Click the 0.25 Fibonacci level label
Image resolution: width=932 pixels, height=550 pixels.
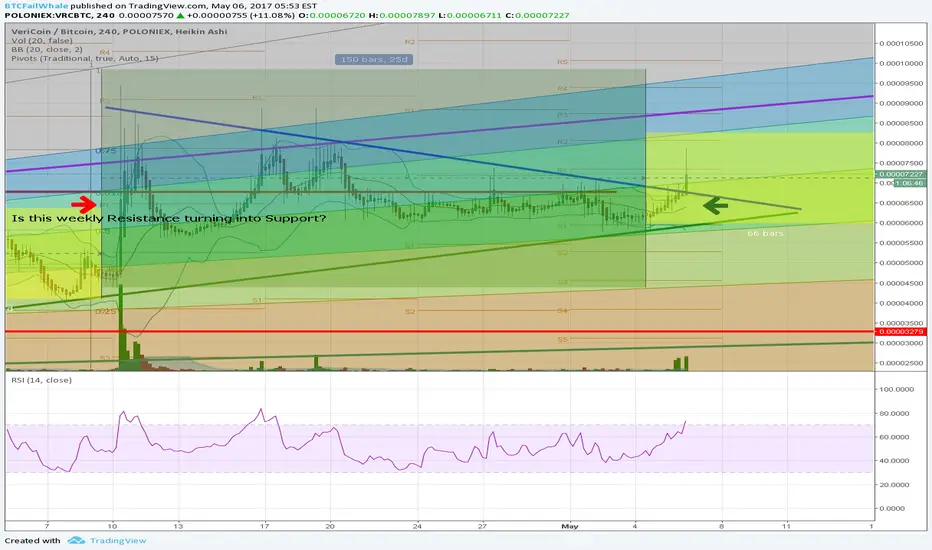(x=106, y=312)
